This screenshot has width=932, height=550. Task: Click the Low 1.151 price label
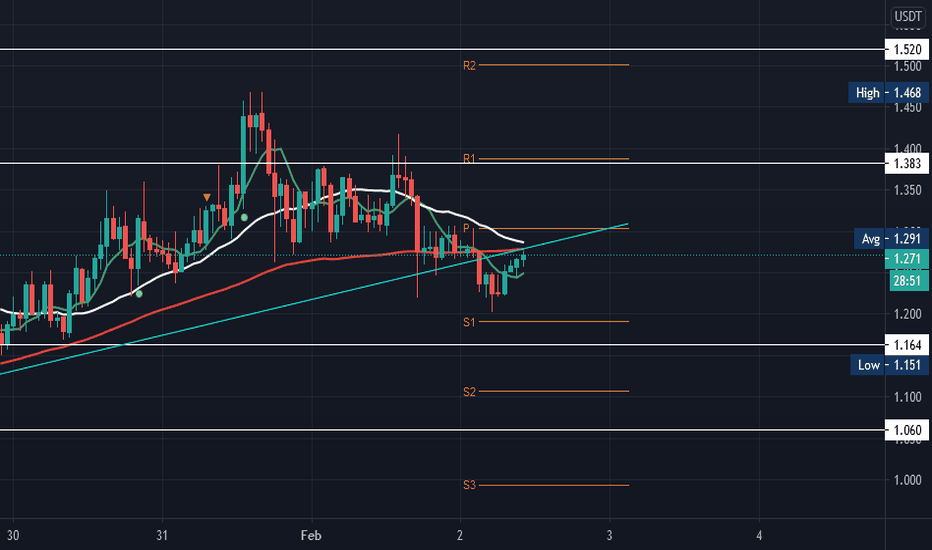click(x=889, y=365)
